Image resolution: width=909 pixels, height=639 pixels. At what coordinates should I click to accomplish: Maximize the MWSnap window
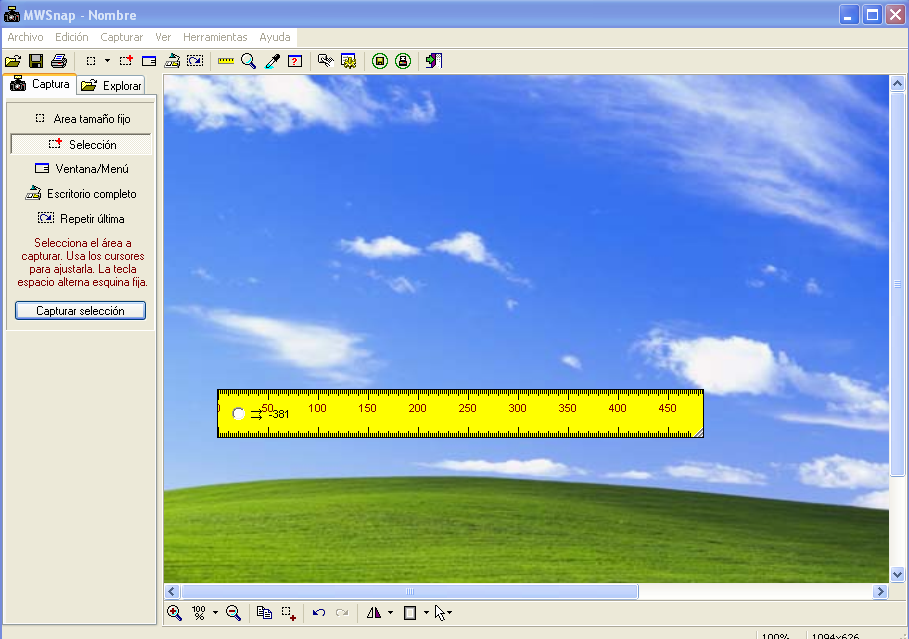point(872,14)
